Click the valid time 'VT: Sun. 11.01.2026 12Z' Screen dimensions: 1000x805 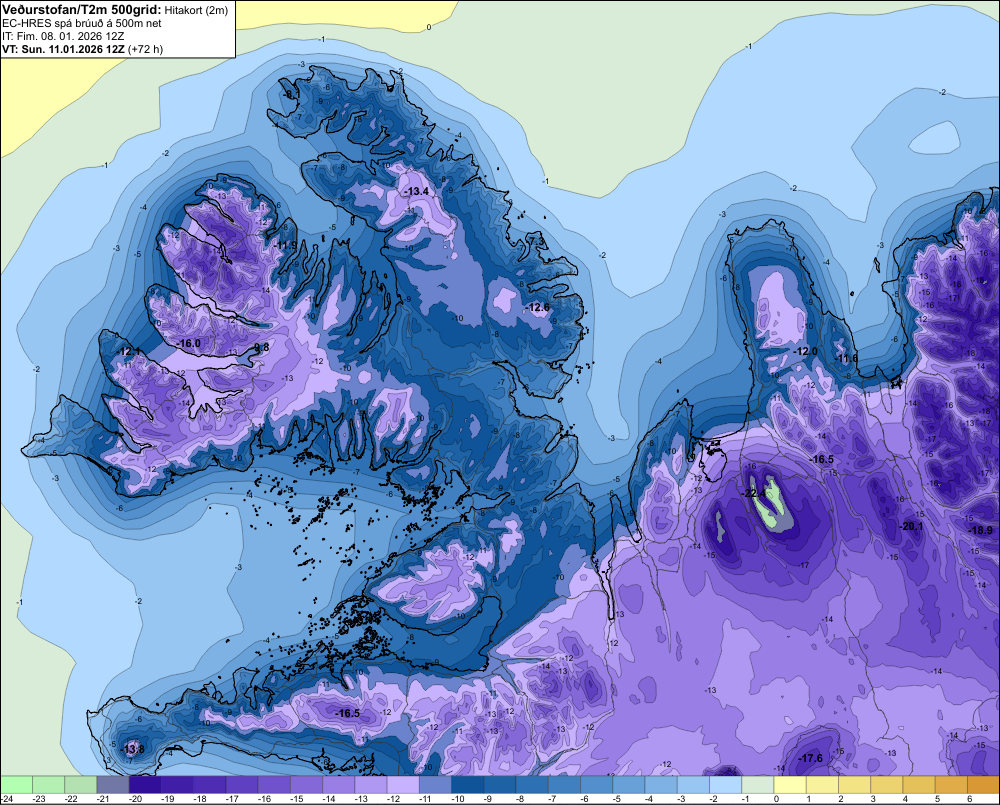point(63,49)
